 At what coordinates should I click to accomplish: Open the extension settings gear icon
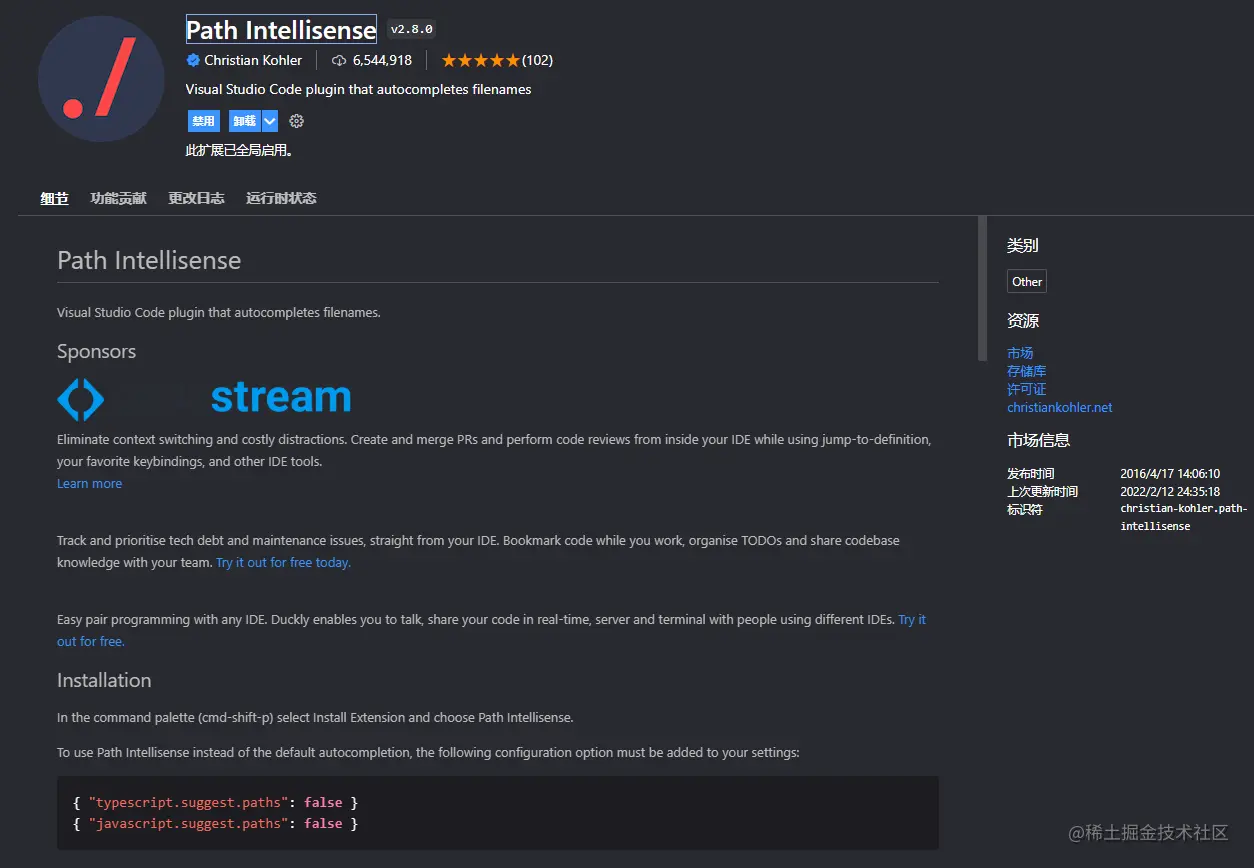(296, 121)
